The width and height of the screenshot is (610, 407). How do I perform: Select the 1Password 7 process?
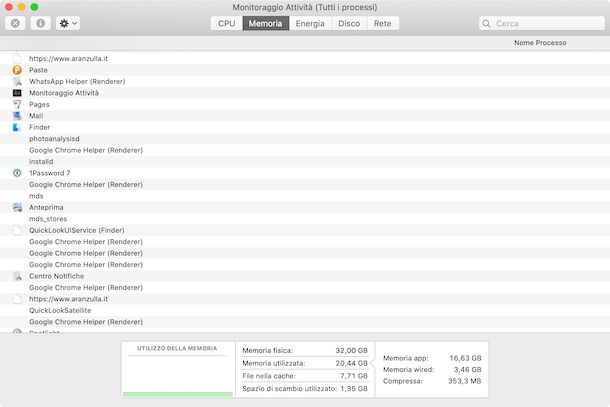(x=305, y=173)
